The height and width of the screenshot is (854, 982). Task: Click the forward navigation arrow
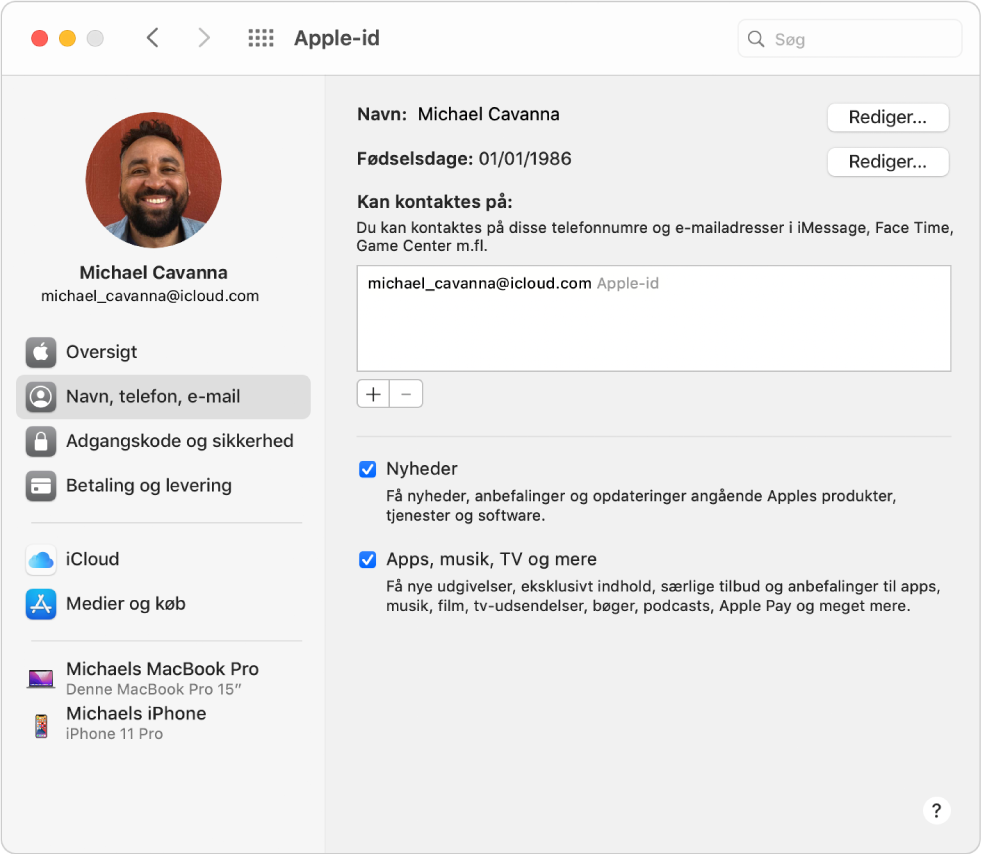(x=204, y=37)
